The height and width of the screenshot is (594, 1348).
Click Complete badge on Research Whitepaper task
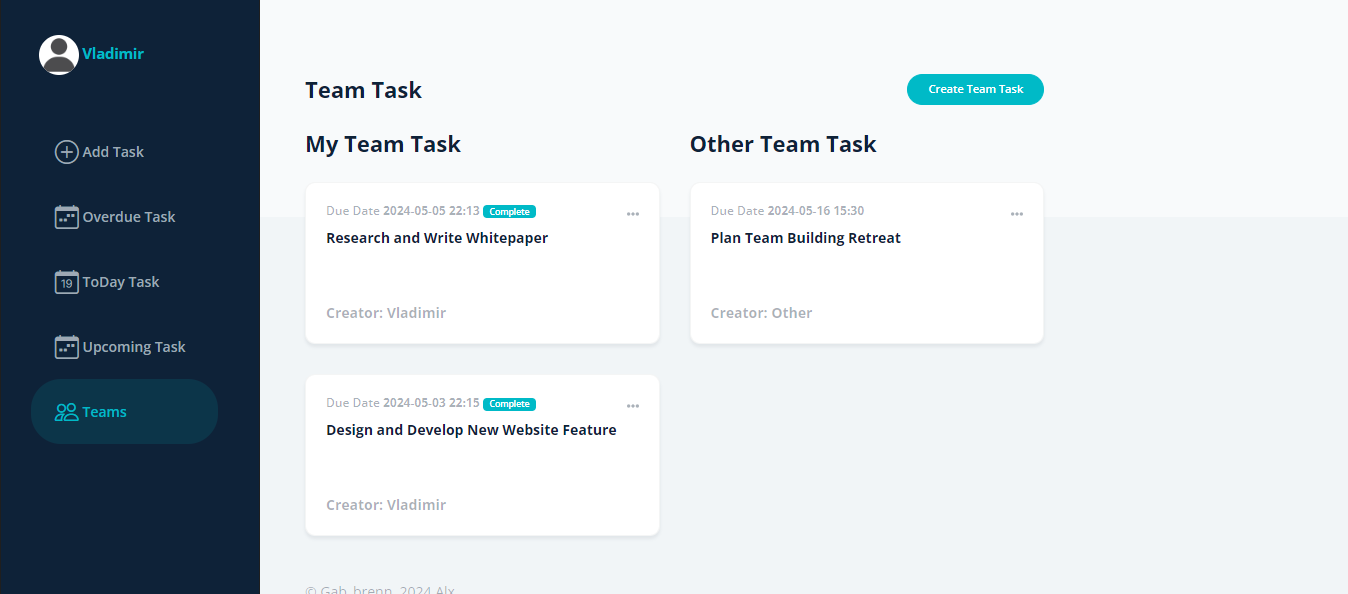509,212
